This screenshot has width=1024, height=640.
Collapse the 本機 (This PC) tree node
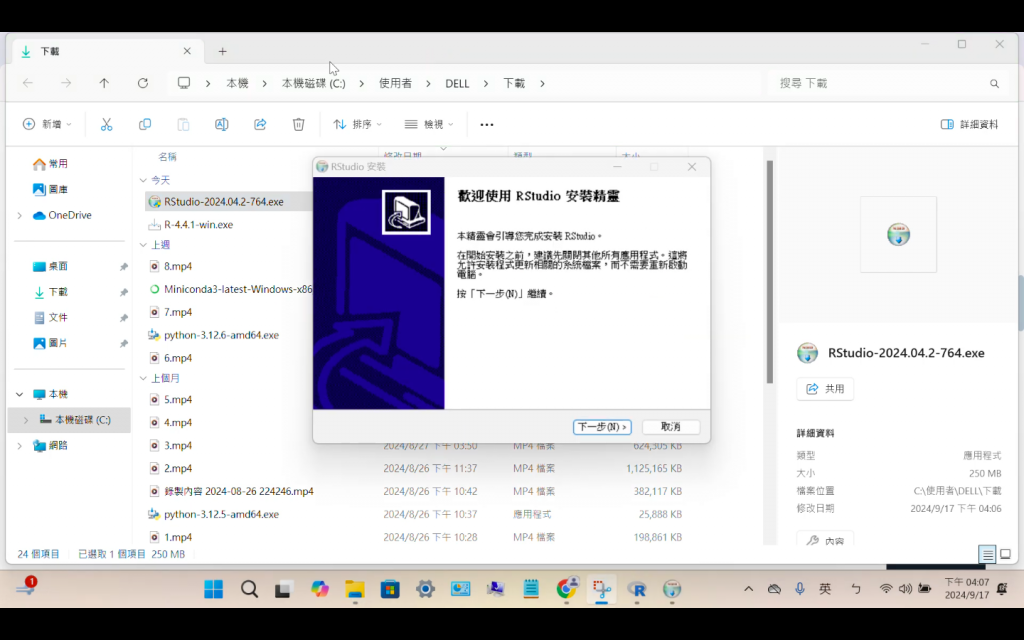coord(20,394)
